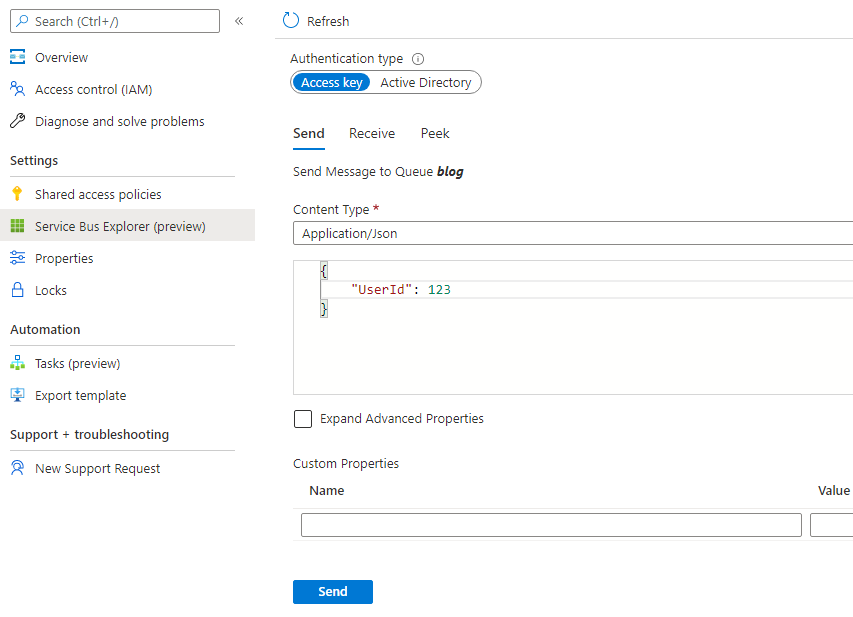Open Tasks (preview) via its icon

coord(17,363)
